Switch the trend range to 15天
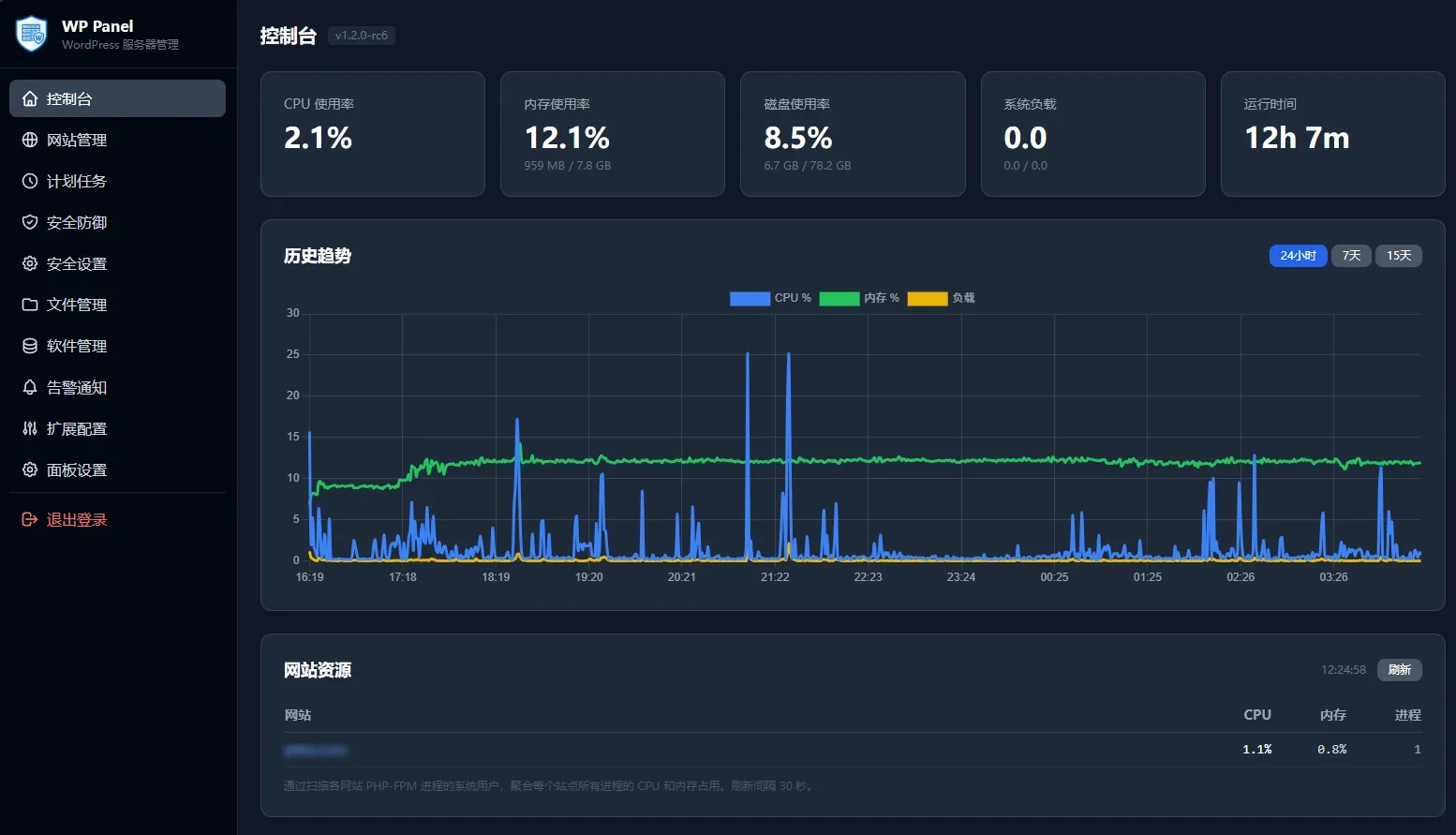Image resolution: width=1456 pixels, height=835 pixels. tap(1399, 256)
